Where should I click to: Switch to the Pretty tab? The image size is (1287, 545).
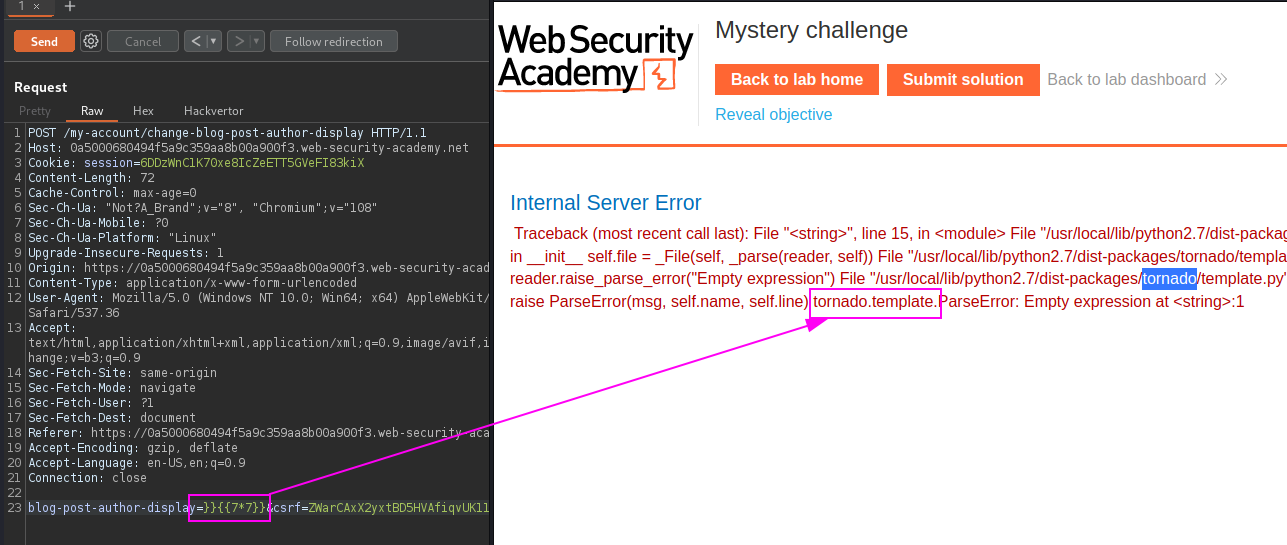[35, 111]
